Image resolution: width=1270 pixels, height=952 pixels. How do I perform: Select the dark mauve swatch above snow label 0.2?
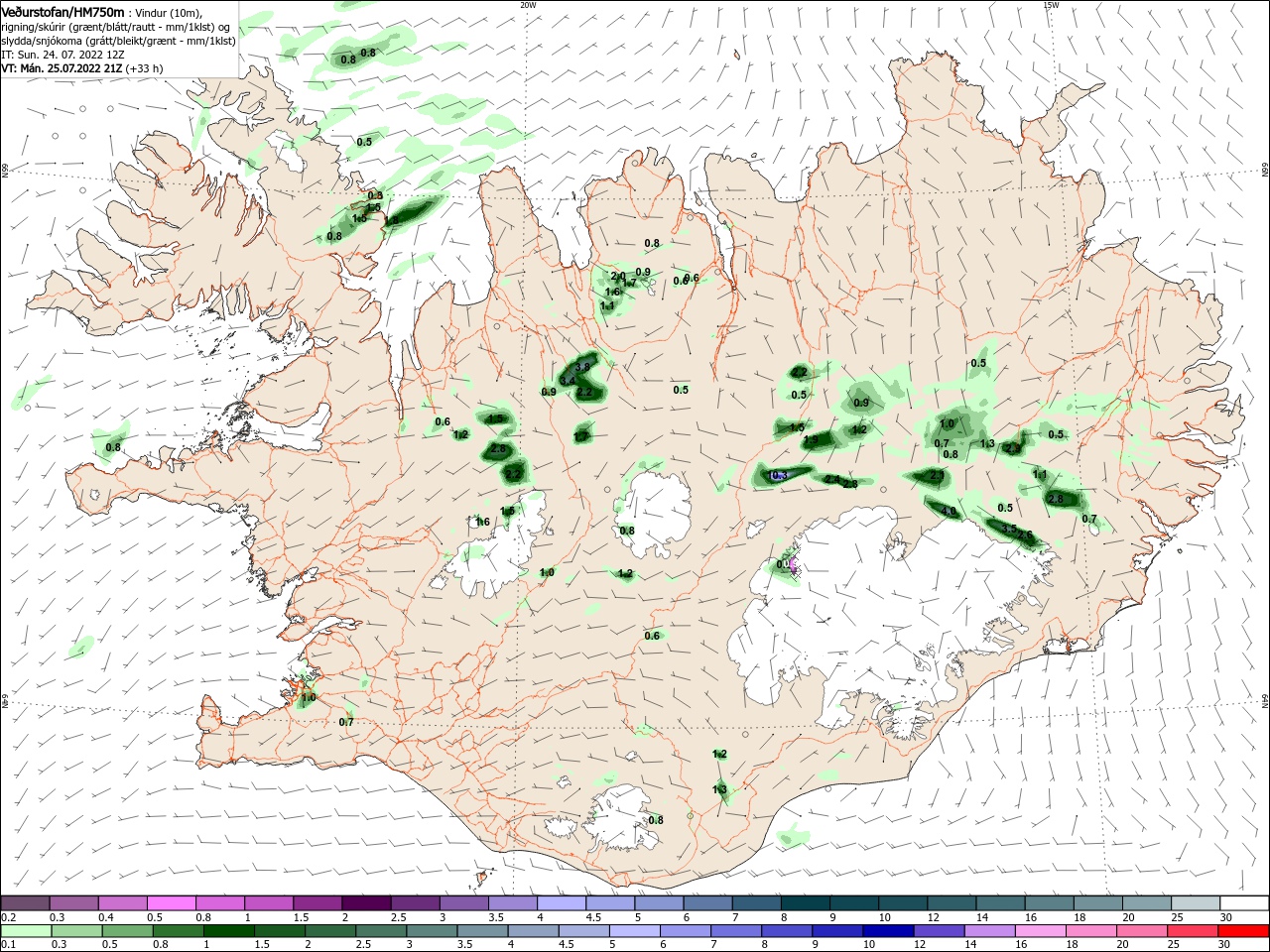(x=25, y=903)
